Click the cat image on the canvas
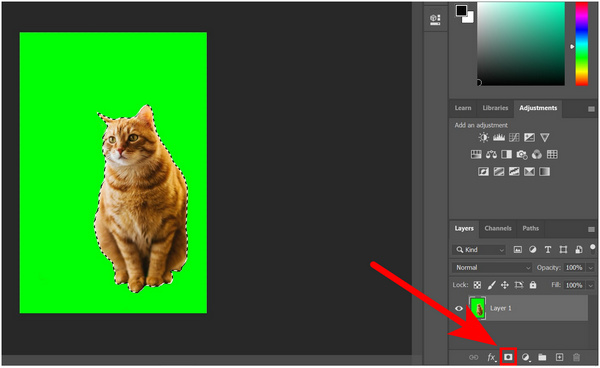Image resolution: width=600 pixels, height=368 pixels. click(141, 199)
